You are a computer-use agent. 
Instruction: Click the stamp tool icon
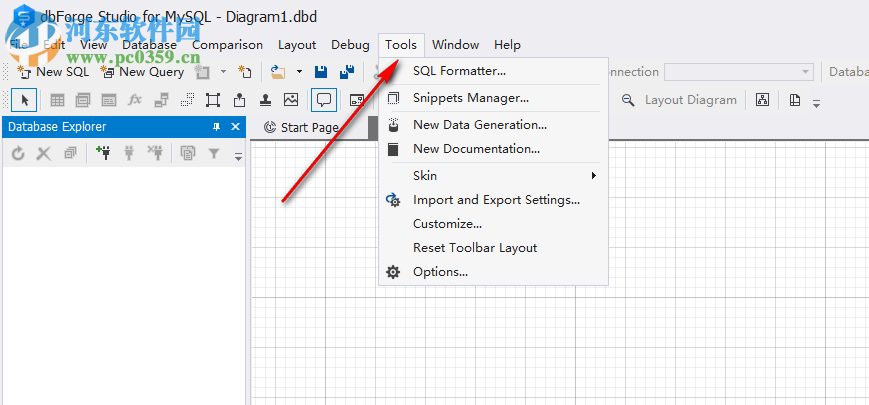265,100
